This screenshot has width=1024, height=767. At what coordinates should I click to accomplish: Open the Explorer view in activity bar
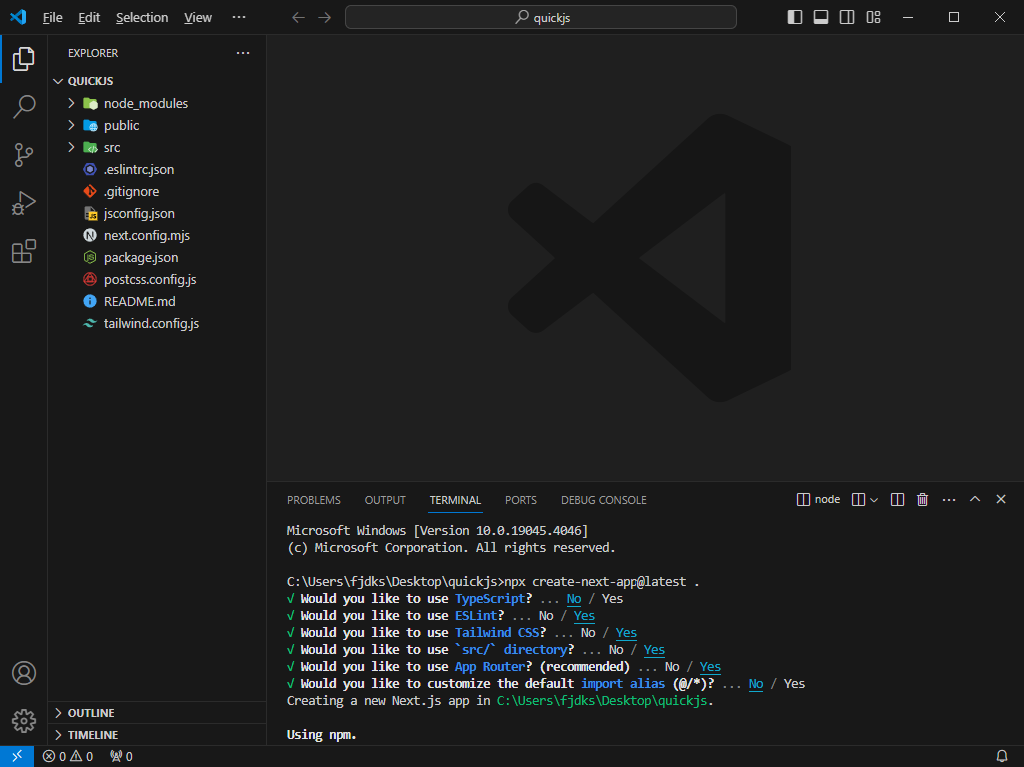(24, 59)
